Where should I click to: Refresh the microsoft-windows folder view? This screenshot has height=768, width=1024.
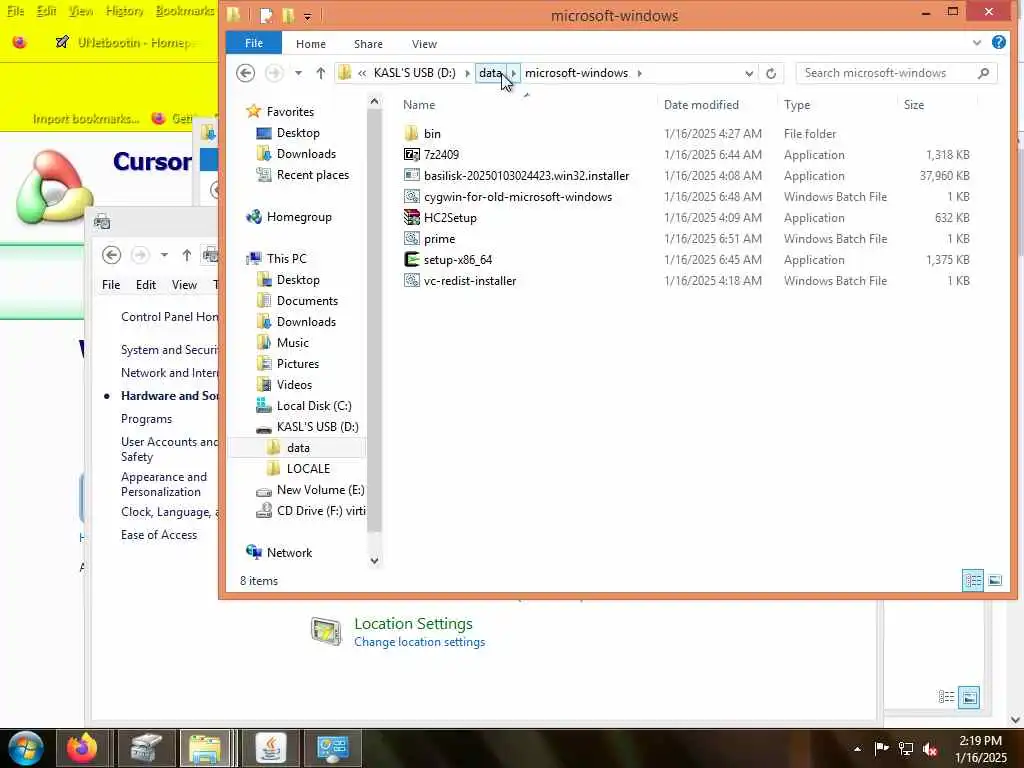(x=771, y=73)
